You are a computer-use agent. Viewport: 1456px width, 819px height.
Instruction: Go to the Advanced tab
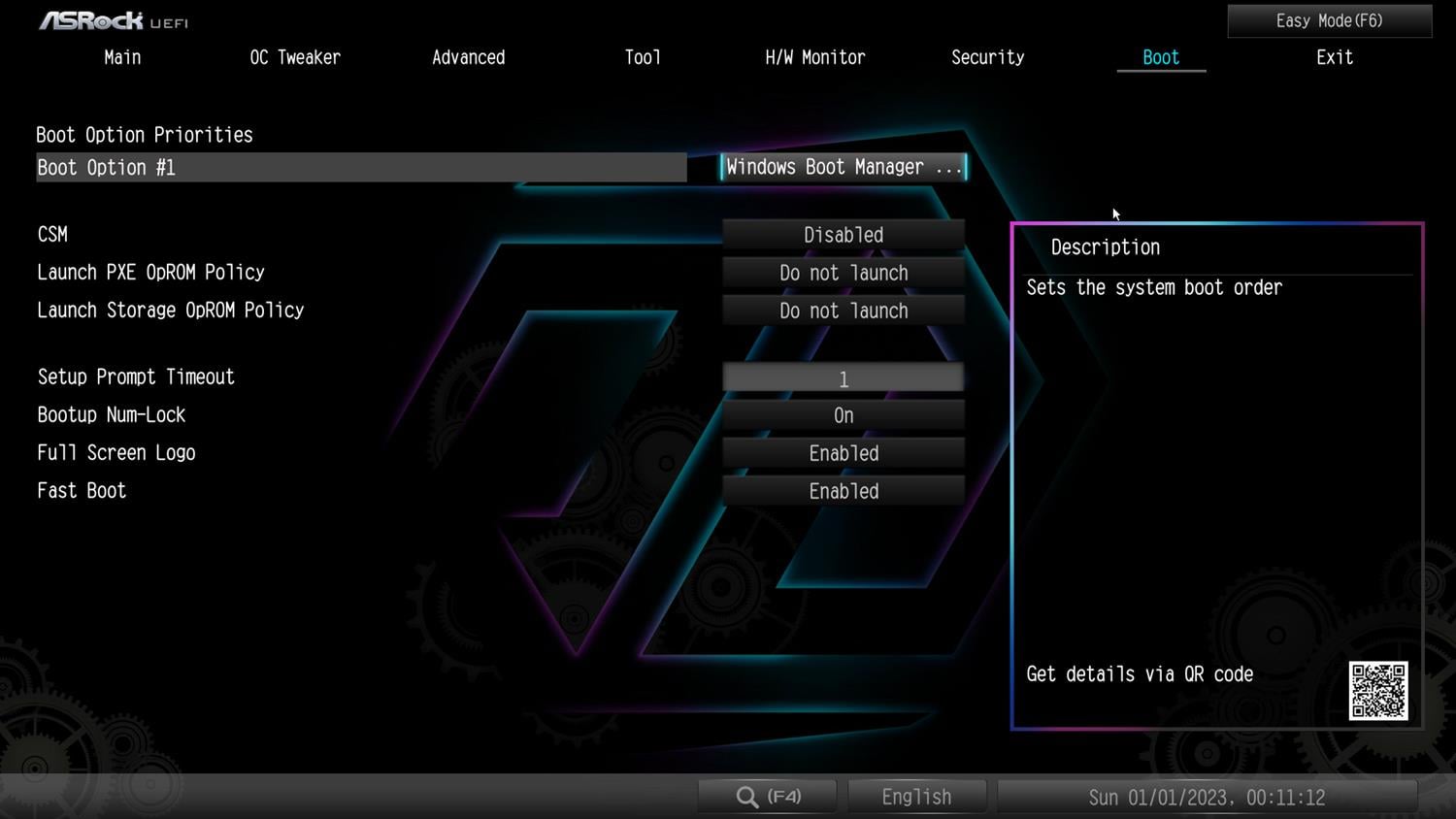point(468,57)
